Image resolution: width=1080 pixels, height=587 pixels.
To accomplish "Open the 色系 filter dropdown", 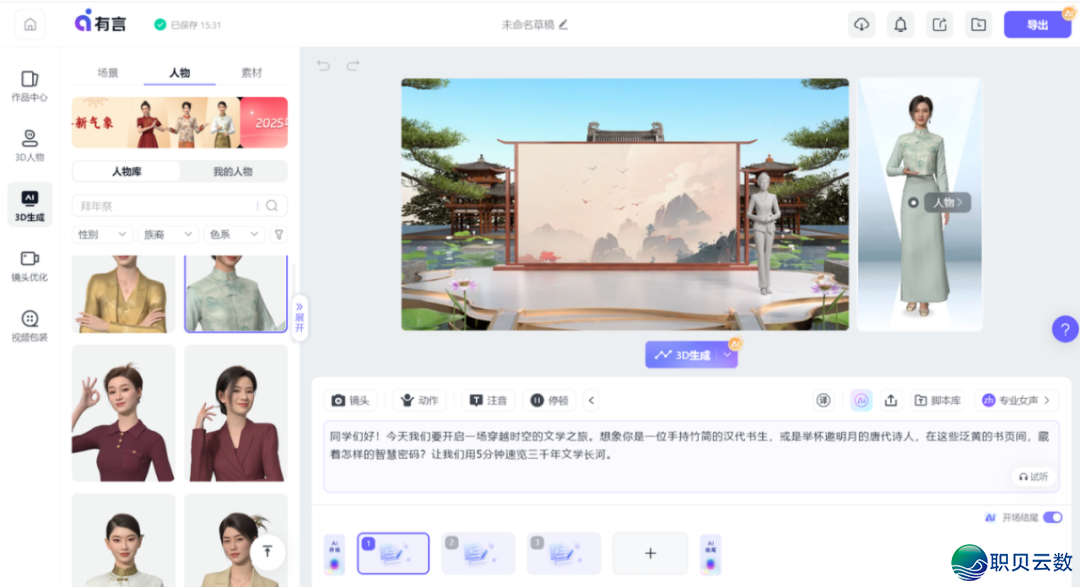I will point(234,233).
